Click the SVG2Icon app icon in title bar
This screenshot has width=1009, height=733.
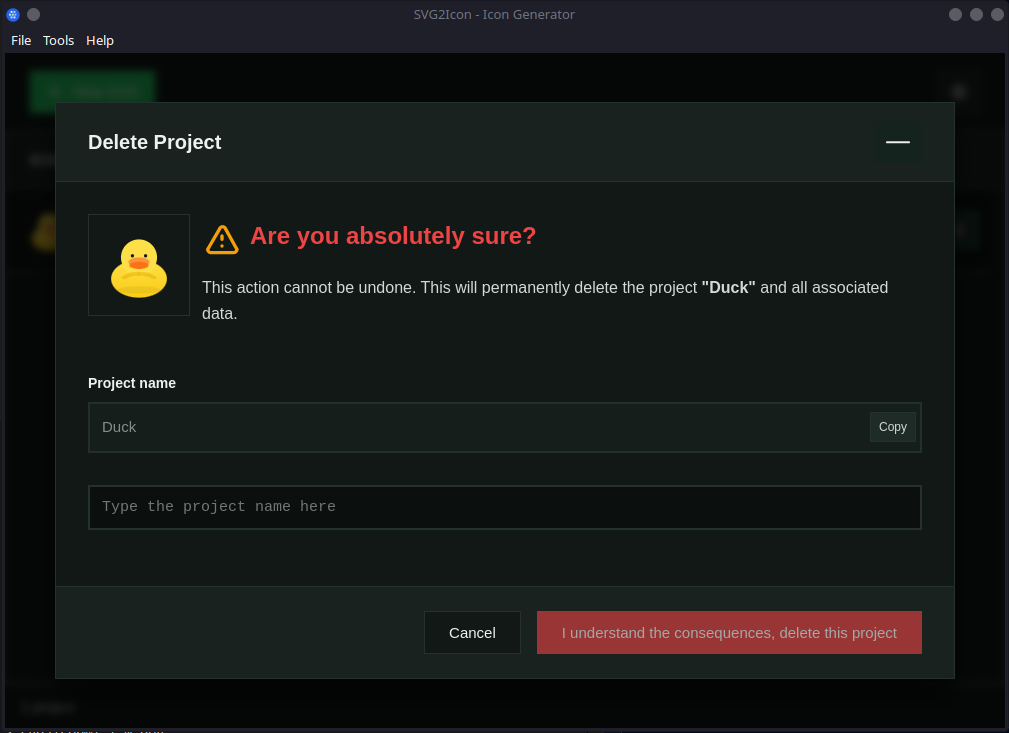coord(13,14)
